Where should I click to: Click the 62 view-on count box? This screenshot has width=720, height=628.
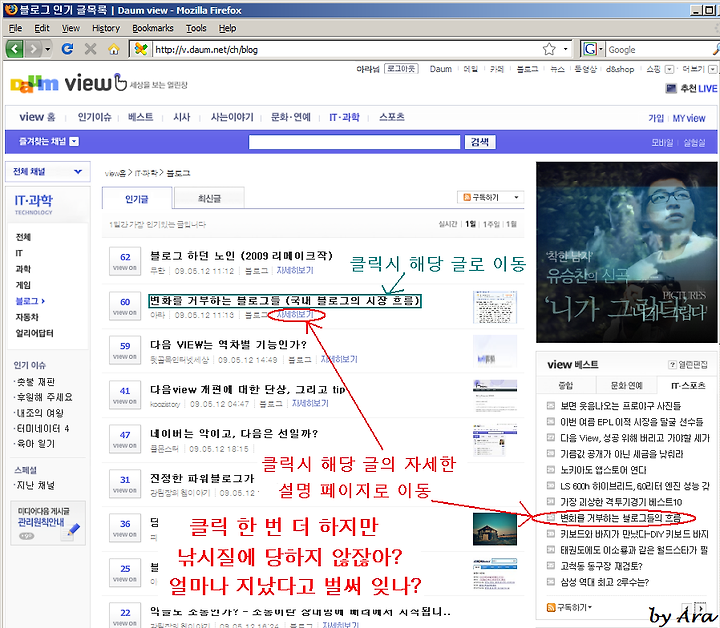[125, 261]
